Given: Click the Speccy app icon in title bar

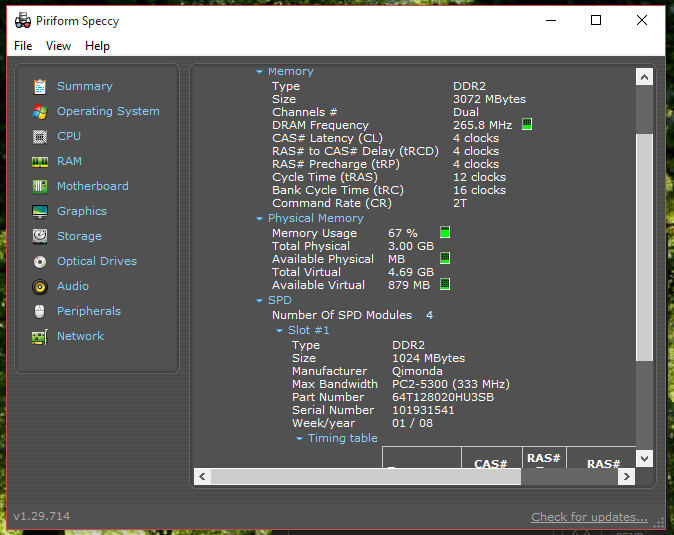Looking at the screenshot, I should pyautogui.click(x=23, y=21).
